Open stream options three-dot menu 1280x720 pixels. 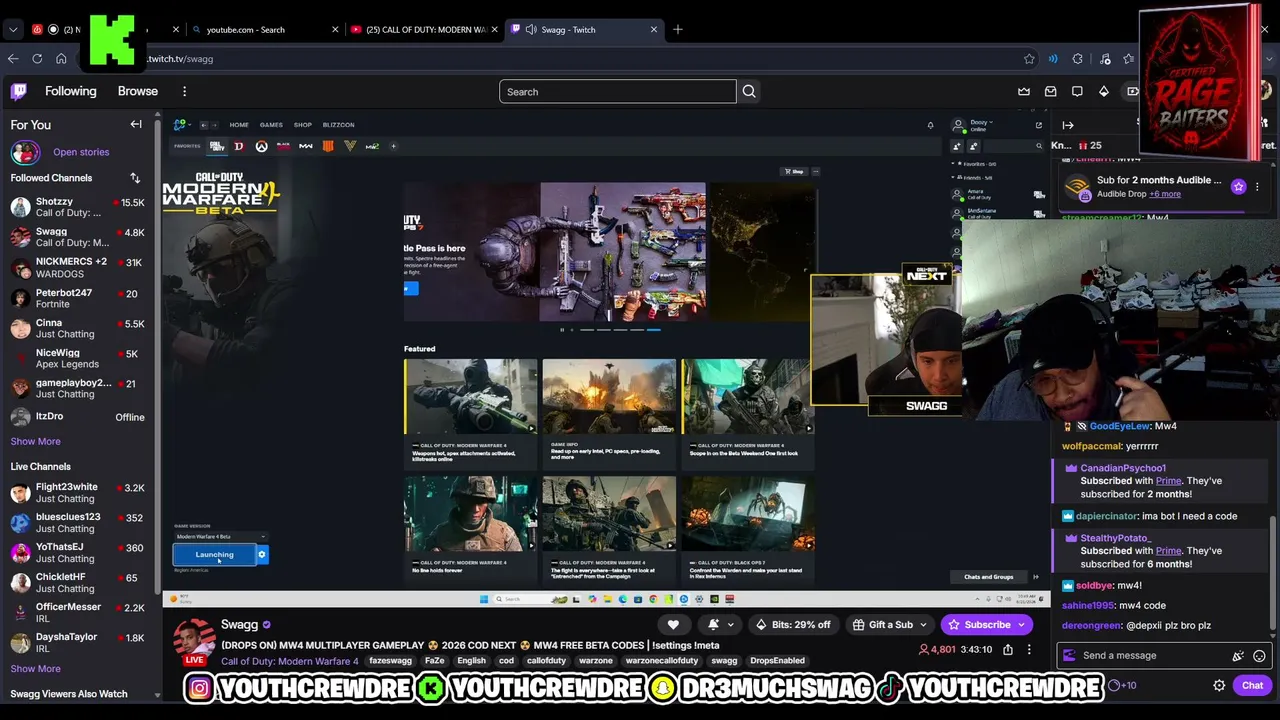pyautogui.click(x=1029, y=650)
